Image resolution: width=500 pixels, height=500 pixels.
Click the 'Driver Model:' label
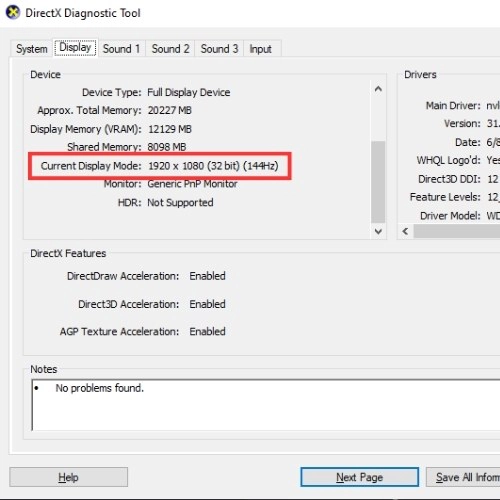click(450, 216)
